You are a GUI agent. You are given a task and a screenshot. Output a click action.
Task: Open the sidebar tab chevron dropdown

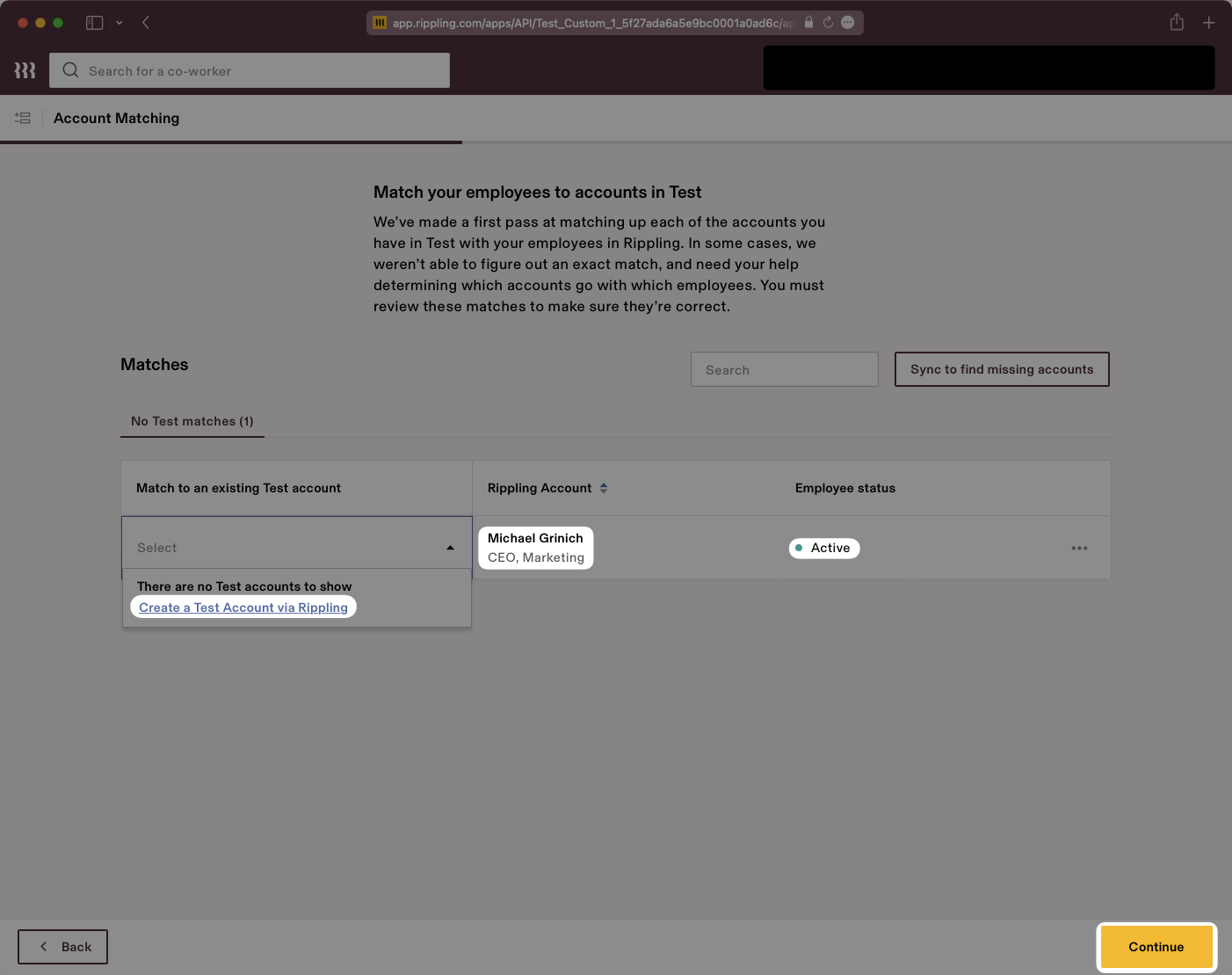pos(120,22)
